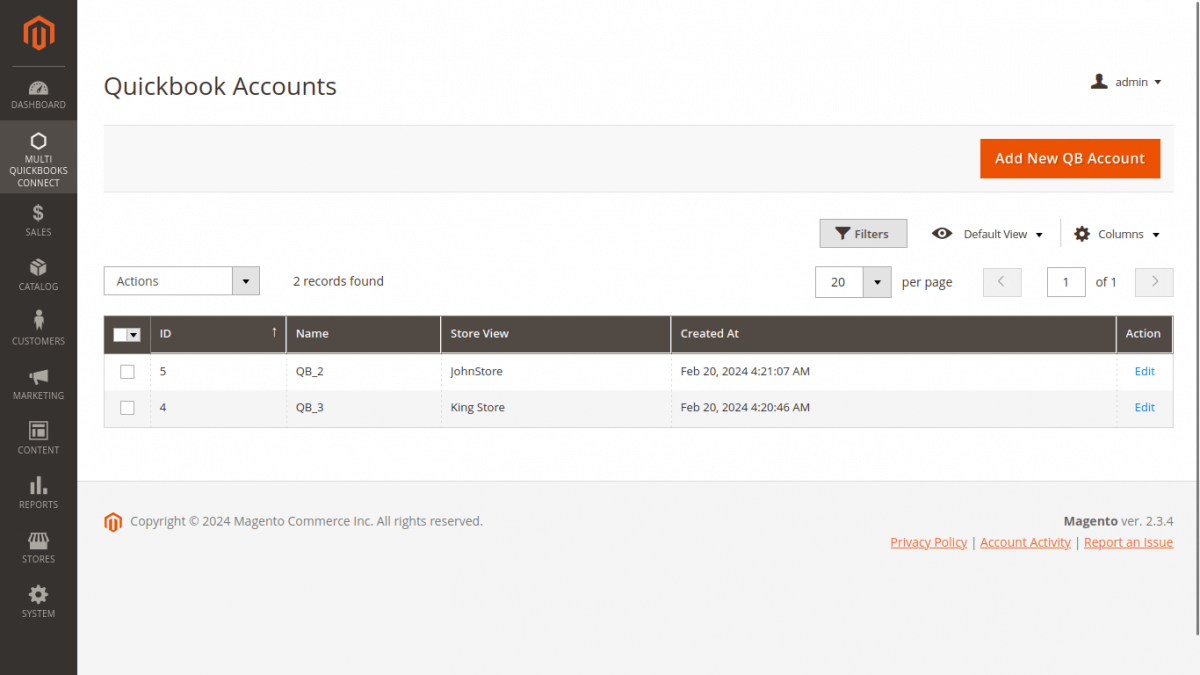Screen dimensions: 1200x675
Task: Click the per page value field showing 20
Action: coord(839,282)
